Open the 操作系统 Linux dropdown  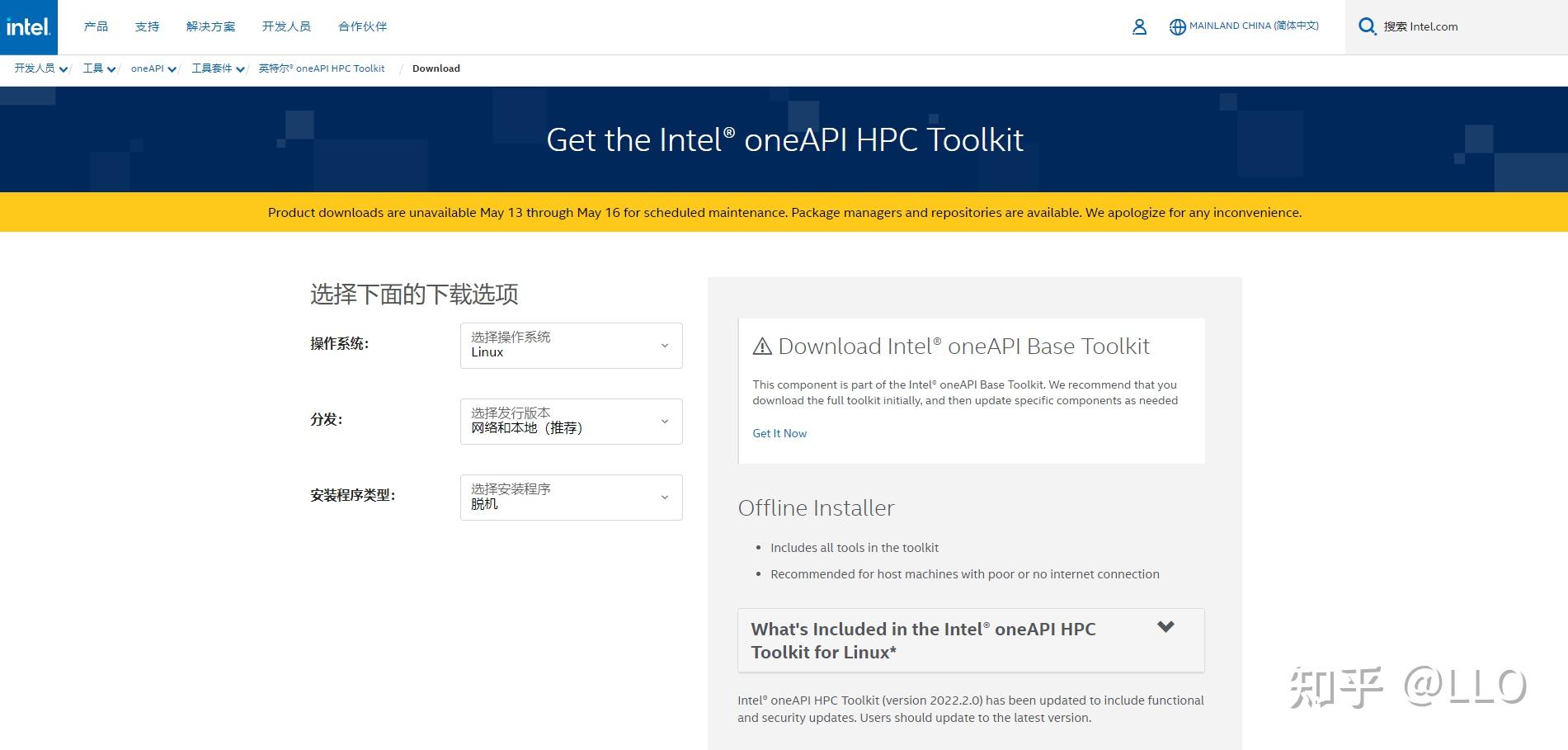click(x=571, y=345)
